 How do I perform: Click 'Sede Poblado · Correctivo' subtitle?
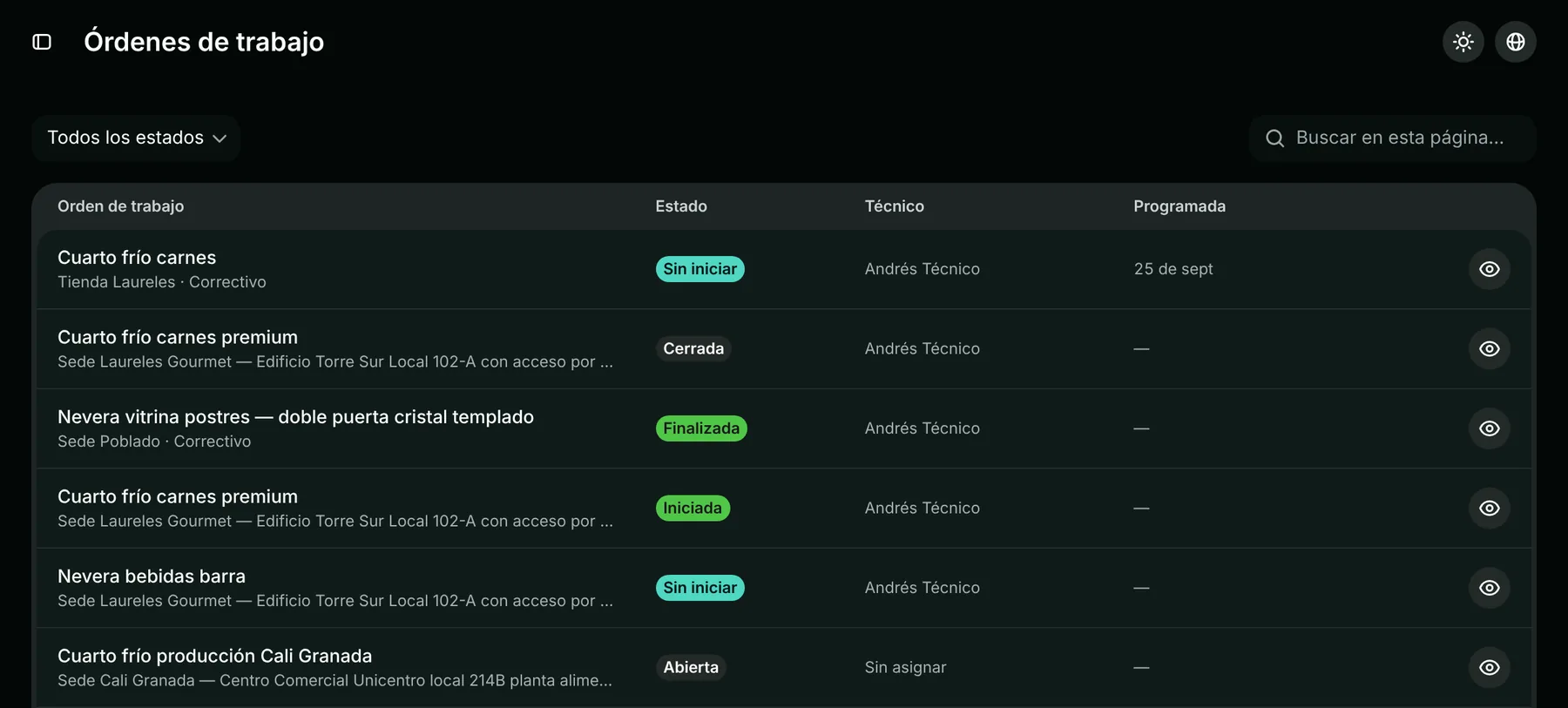click(x=154, y=442)
